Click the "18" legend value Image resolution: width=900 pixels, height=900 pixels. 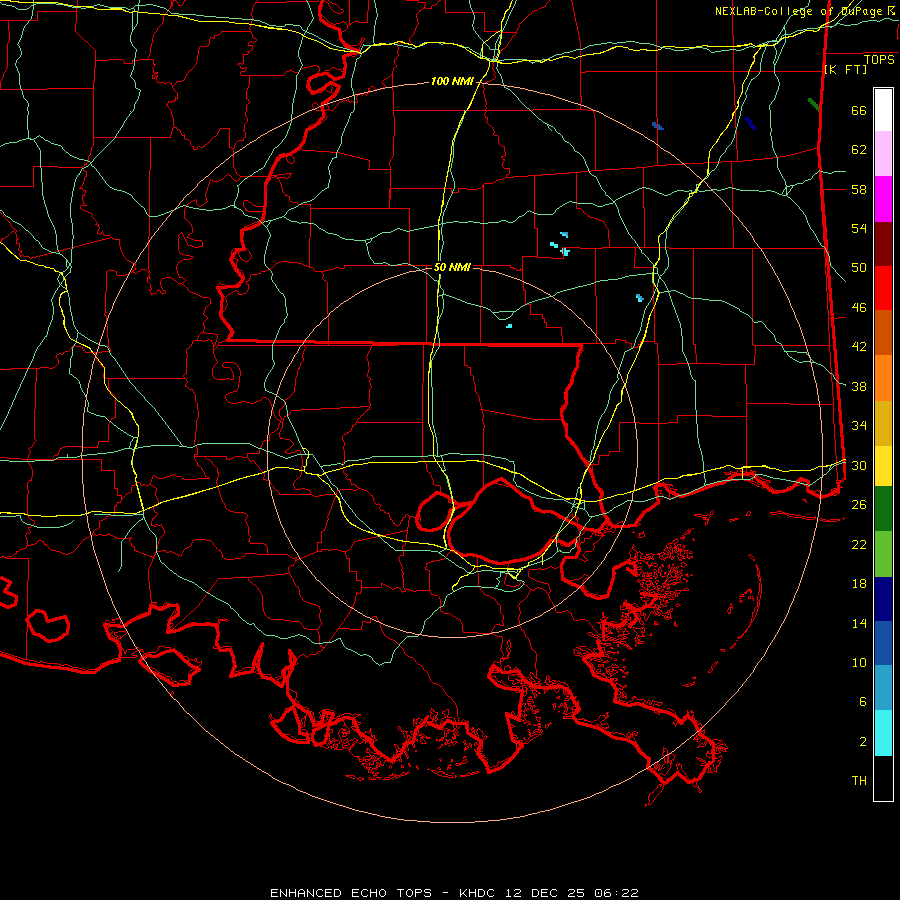coord(859,584)
